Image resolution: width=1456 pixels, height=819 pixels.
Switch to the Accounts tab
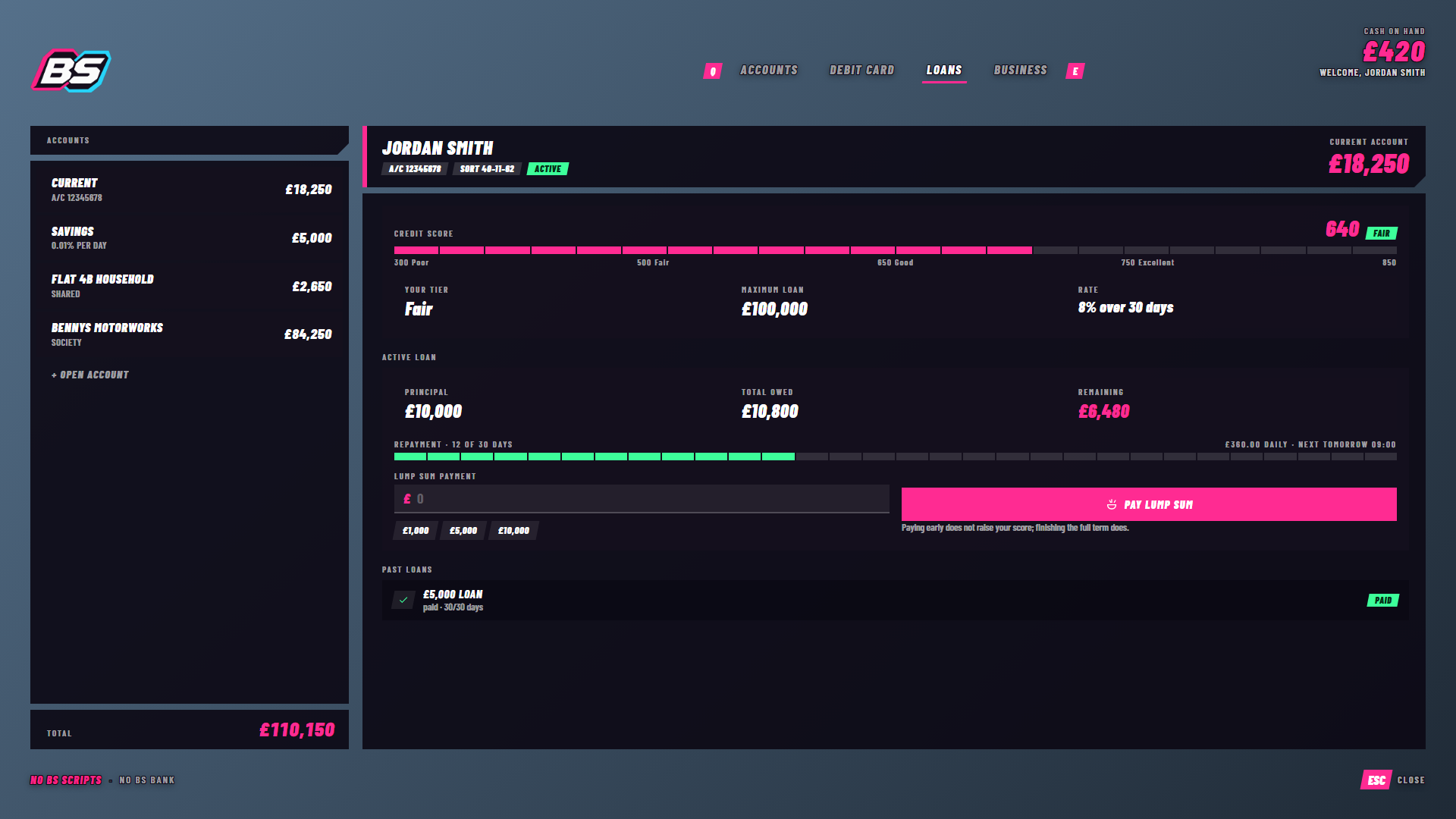[769, 71]
